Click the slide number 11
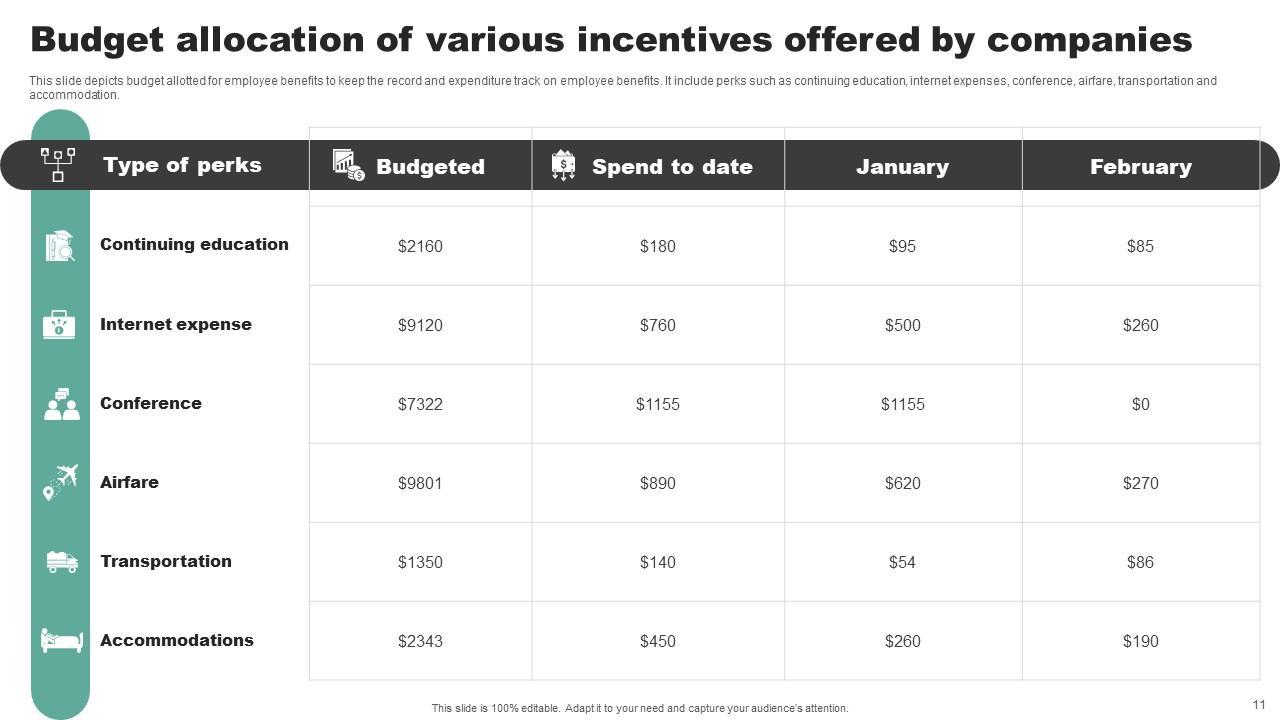1280x720 pixels. tap(1258, 705)
